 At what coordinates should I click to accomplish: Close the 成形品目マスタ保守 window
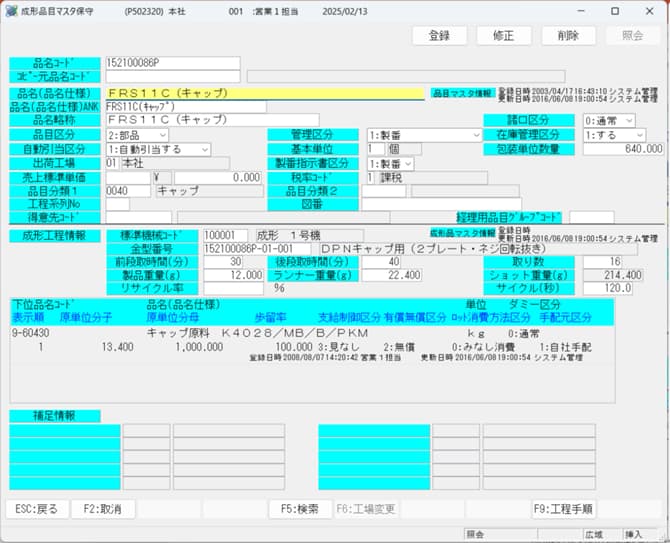[649, 12]
